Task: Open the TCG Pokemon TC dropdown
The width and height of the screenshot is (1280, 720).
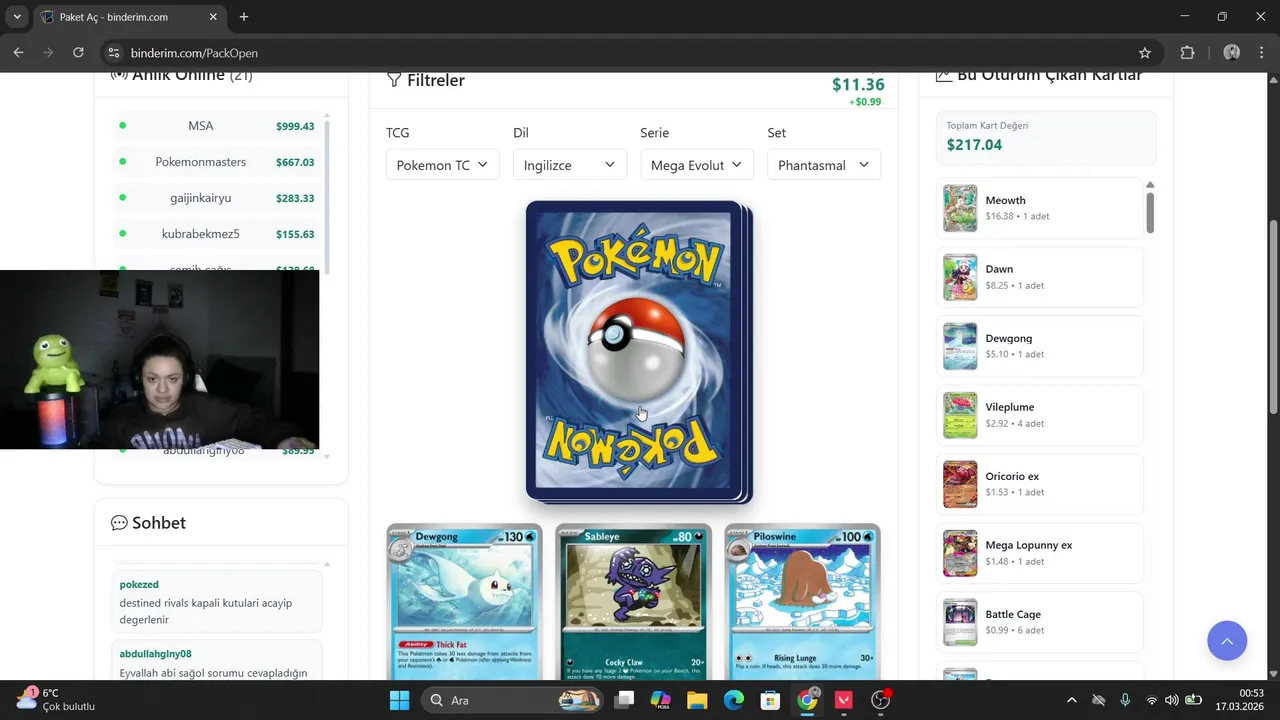Action: click(442, 165)
